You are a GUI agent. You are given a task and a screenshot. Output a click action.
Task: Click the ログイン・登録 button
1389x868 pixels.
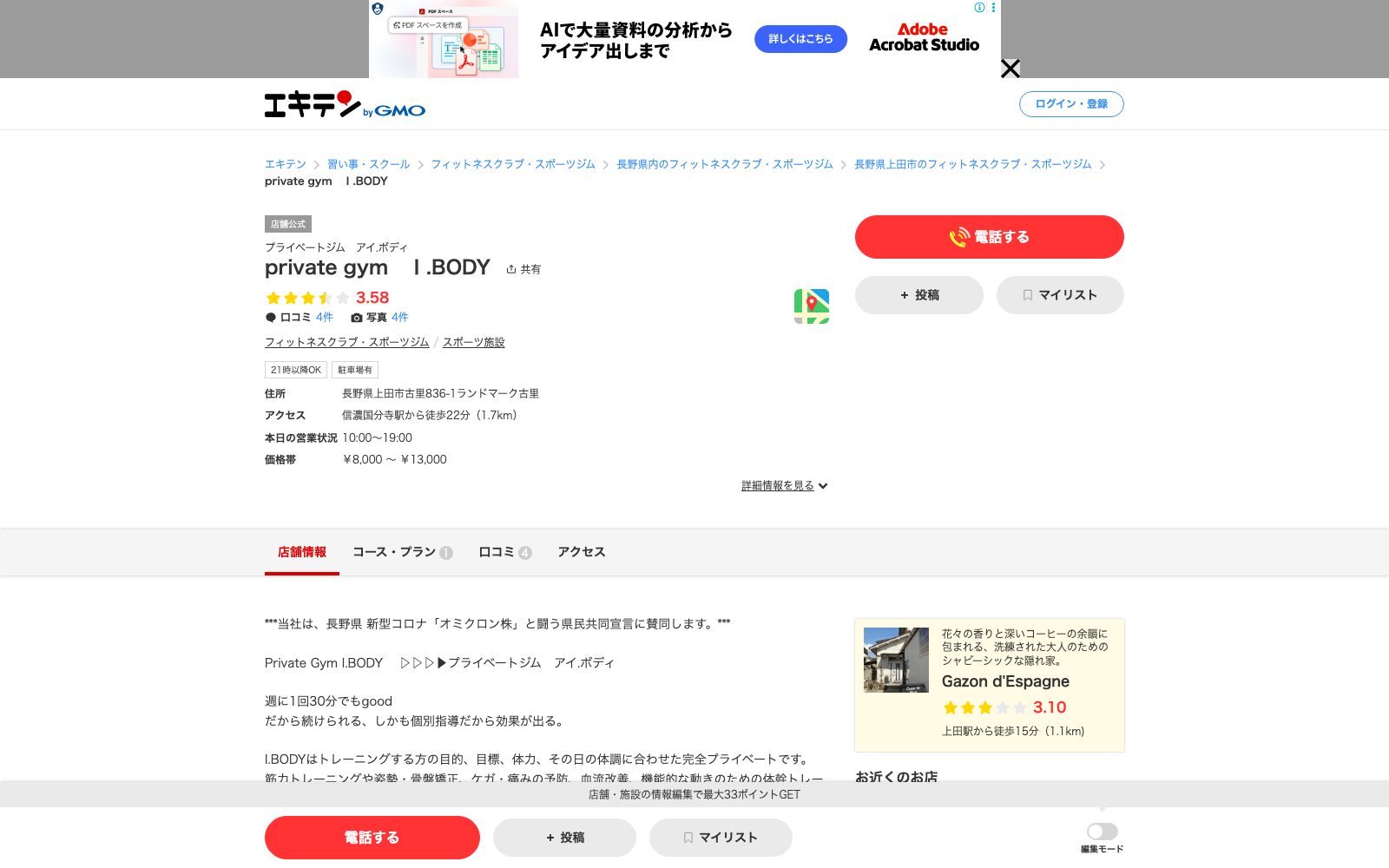pos(1071,104)
